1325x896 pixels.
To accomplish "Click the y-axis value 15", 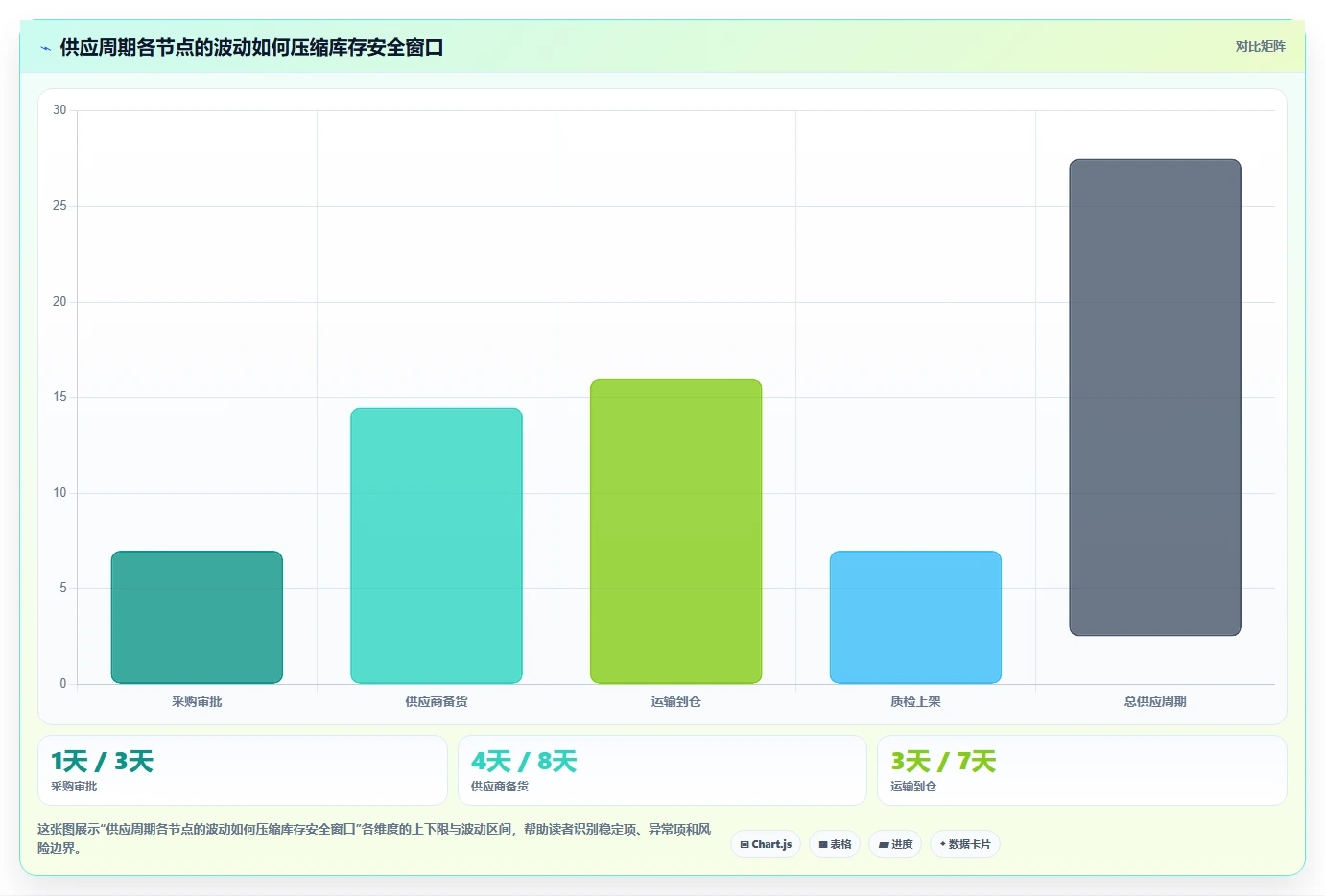I will (x=59, y=397).
